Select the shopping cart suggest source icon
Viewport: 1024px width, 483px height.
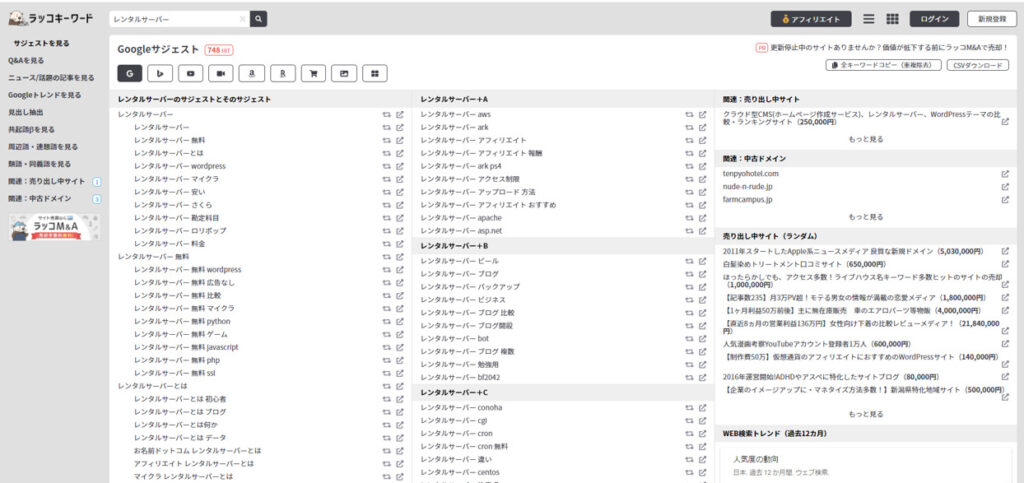click(x=313, y=74)
